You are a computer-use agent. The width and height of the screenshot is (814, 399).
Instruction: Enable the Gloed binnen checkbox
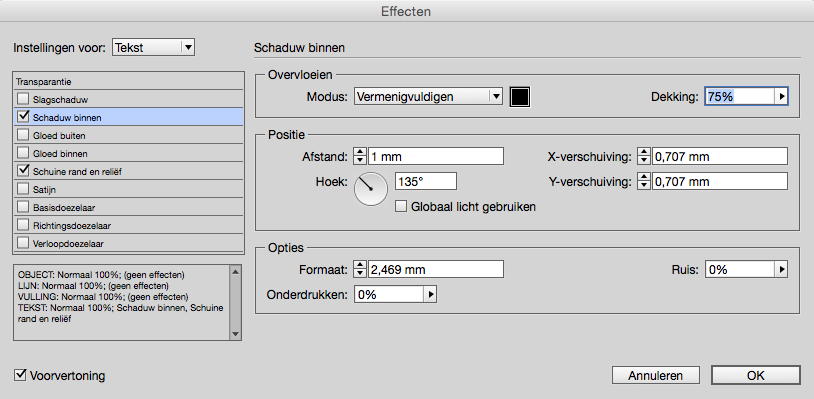click(x=23, y=153)
